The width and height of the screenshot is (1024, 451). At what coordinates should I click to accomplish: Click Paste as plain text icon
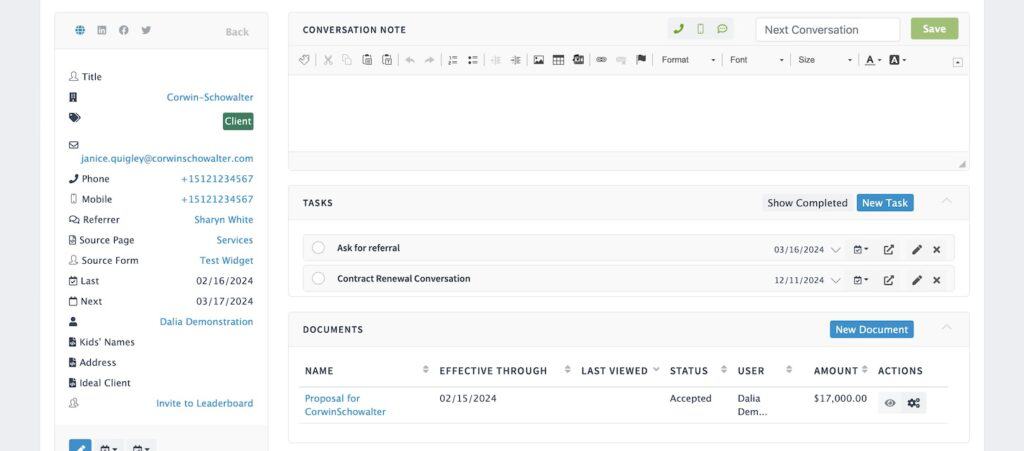387,60
